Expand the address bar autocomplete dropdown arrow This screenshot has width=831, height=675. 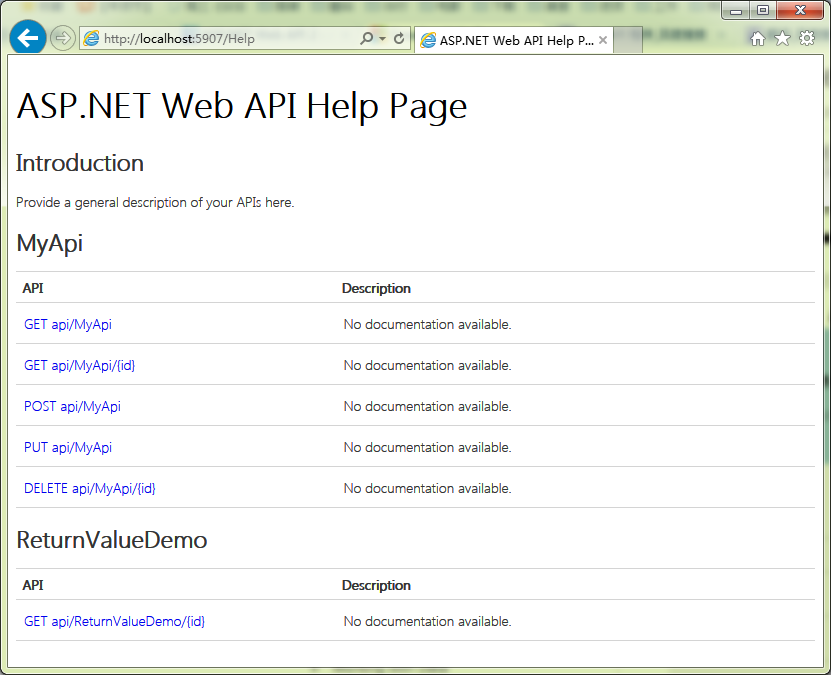tap(382, 39)
